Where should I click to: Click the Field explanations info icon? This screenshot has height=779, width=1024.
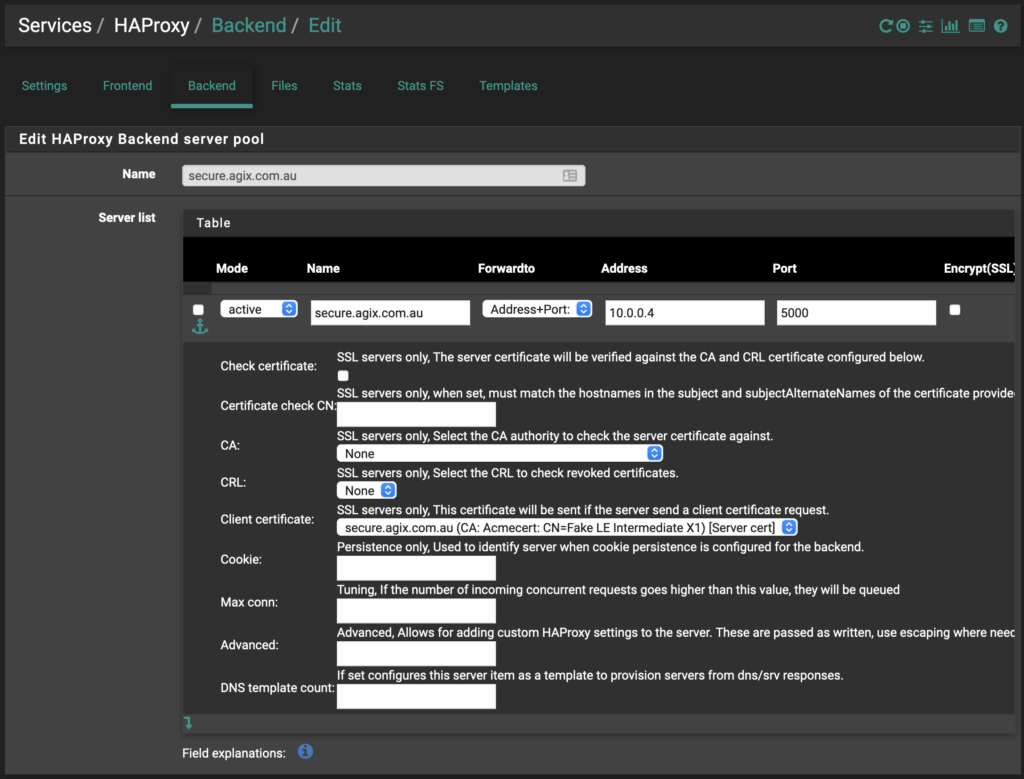306,751
